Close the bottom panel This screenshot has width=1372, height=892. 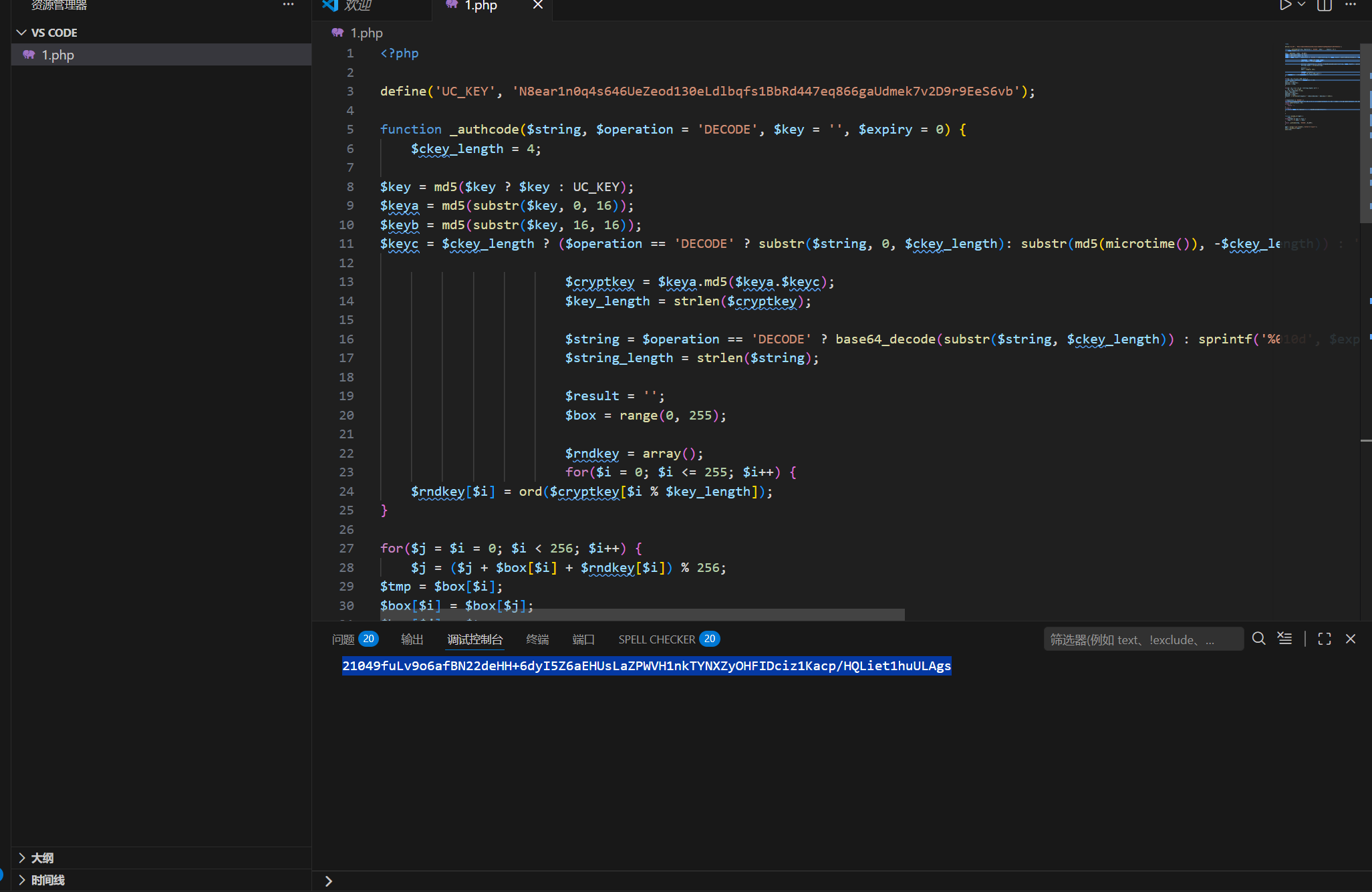pyautogui.click(x=1351, y=639)
